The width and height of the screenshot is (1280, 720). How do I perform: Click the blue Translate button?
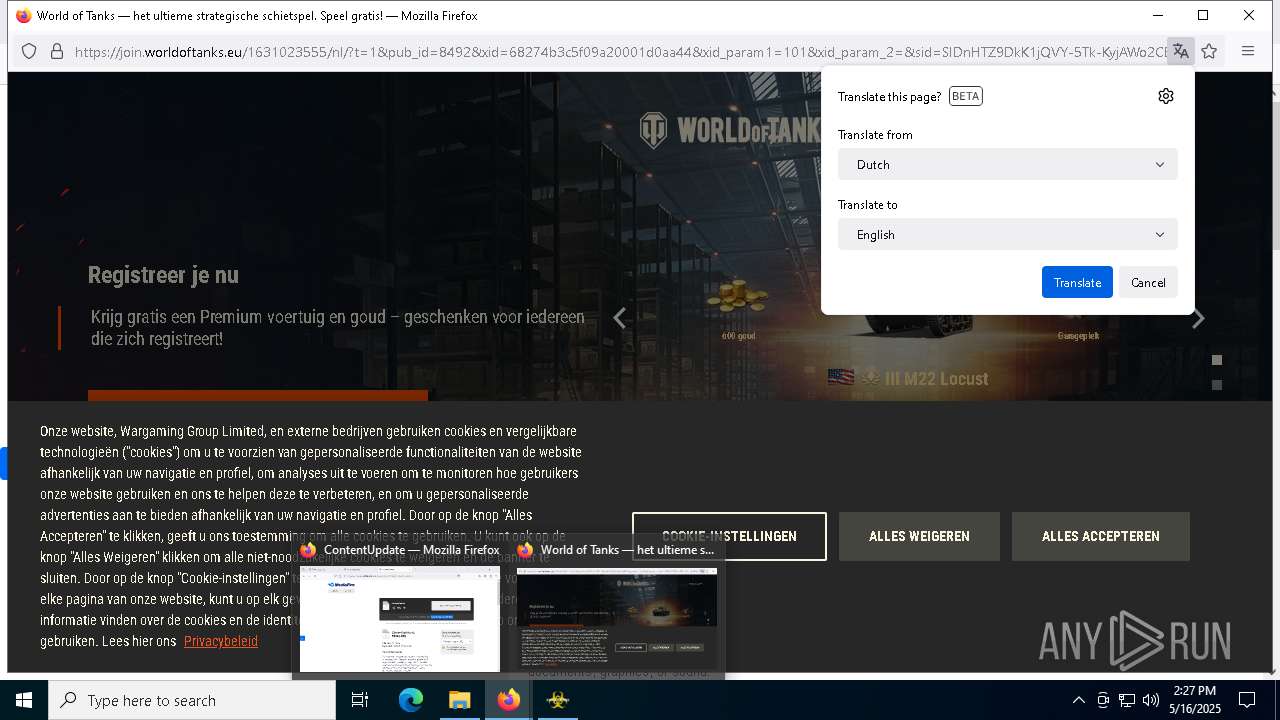point(1077,282)
